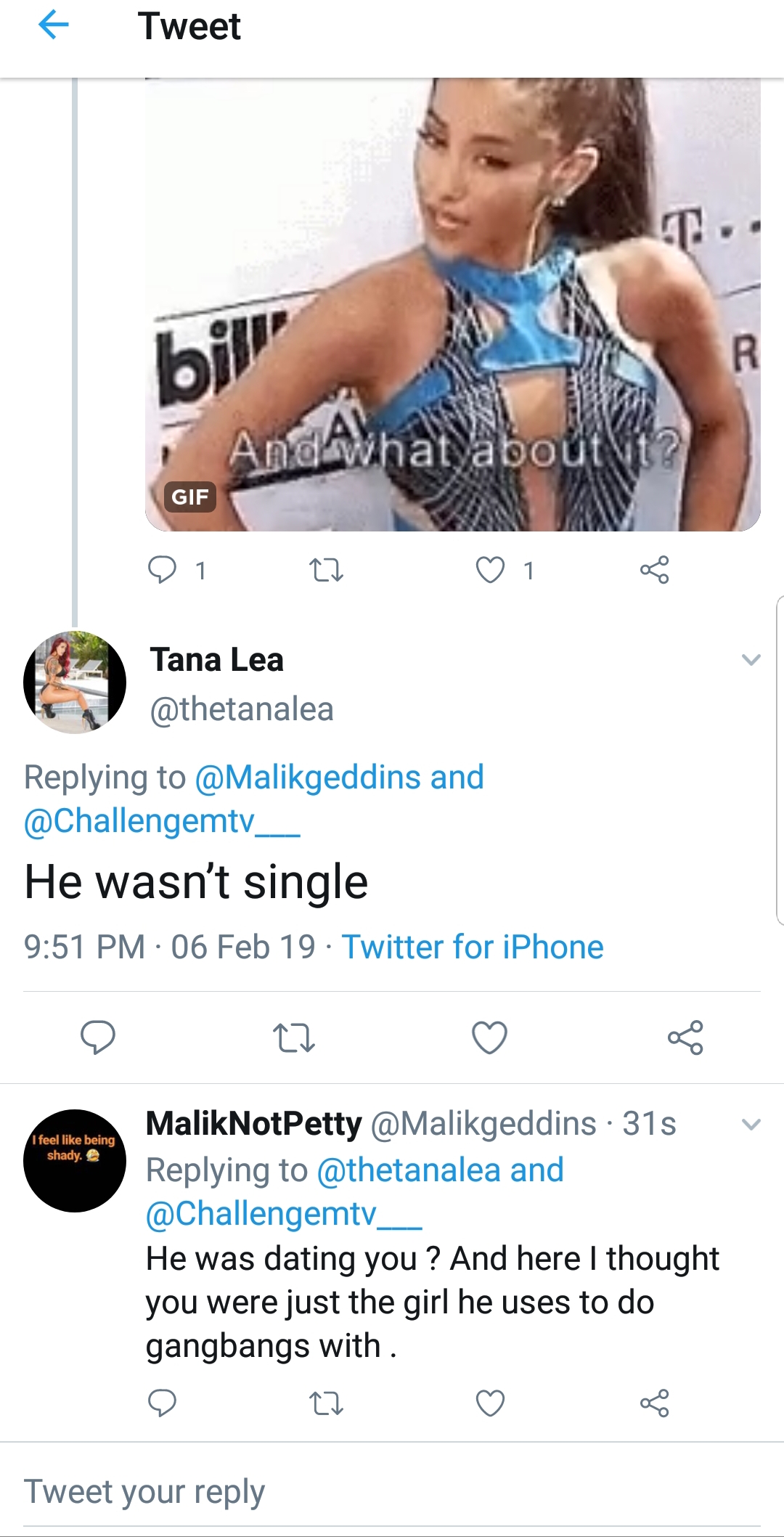Open @Malikgeddins mention in Tana Lea's tweet
This screenshot has height=1537, width=784.
(x=308, y=778)
